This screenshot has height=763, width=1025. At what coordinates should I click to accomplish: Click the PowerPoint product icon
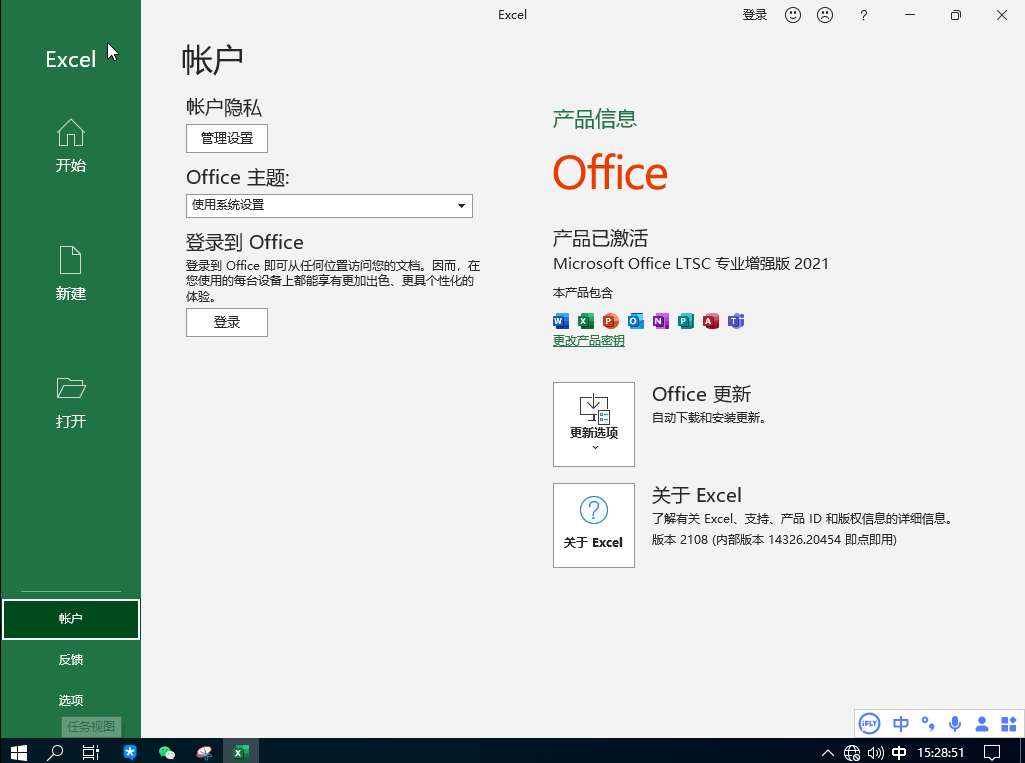[611, 321]
